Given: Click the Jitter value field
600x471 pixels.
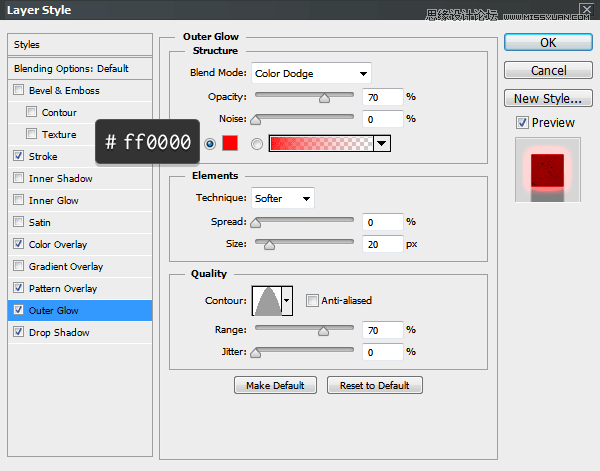Looking at the screenshot, I should click(x=383, y=352).
